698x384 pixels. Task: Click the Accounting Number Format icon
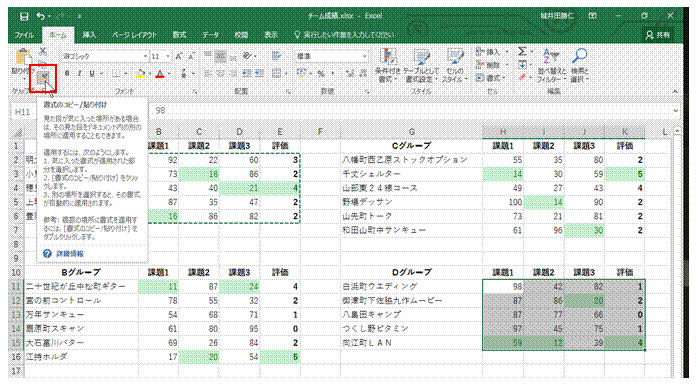point(302,73)
